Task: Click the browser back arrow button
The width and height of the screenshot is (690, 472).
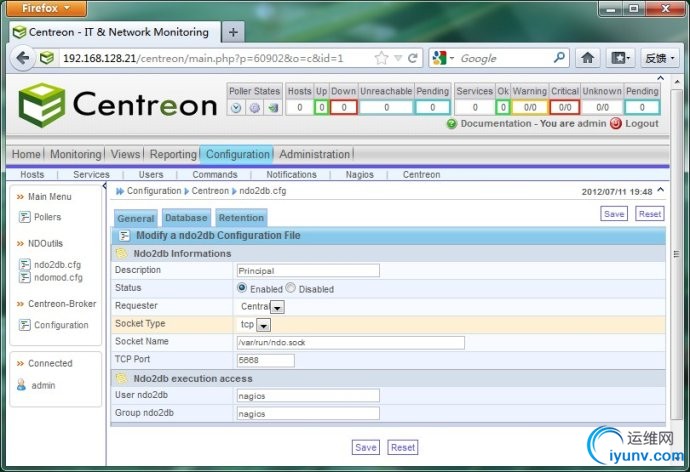Action: point(22,58)
